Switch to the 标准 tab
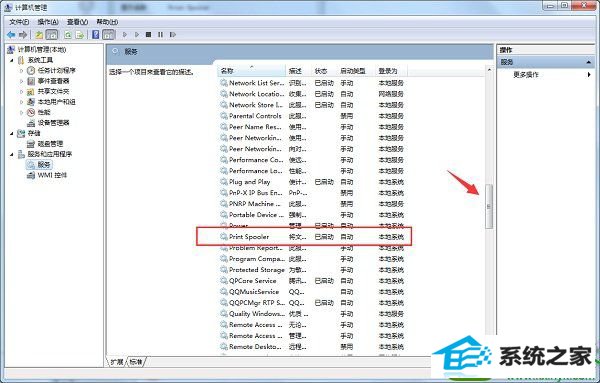 coord(136,362)
